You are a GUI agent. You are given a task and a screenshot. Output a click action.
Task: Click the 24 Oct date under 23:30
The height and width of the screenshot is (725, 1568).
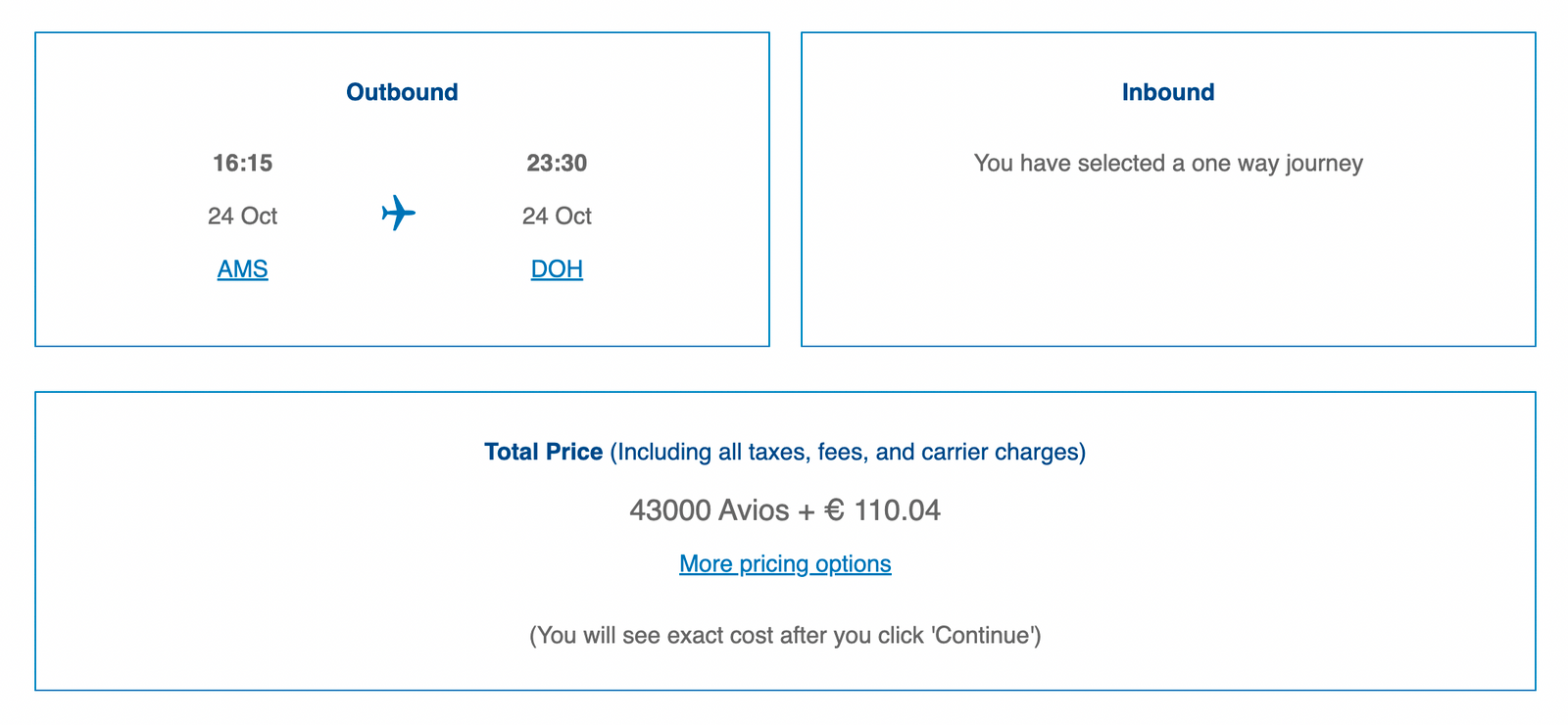coord(557,216)
